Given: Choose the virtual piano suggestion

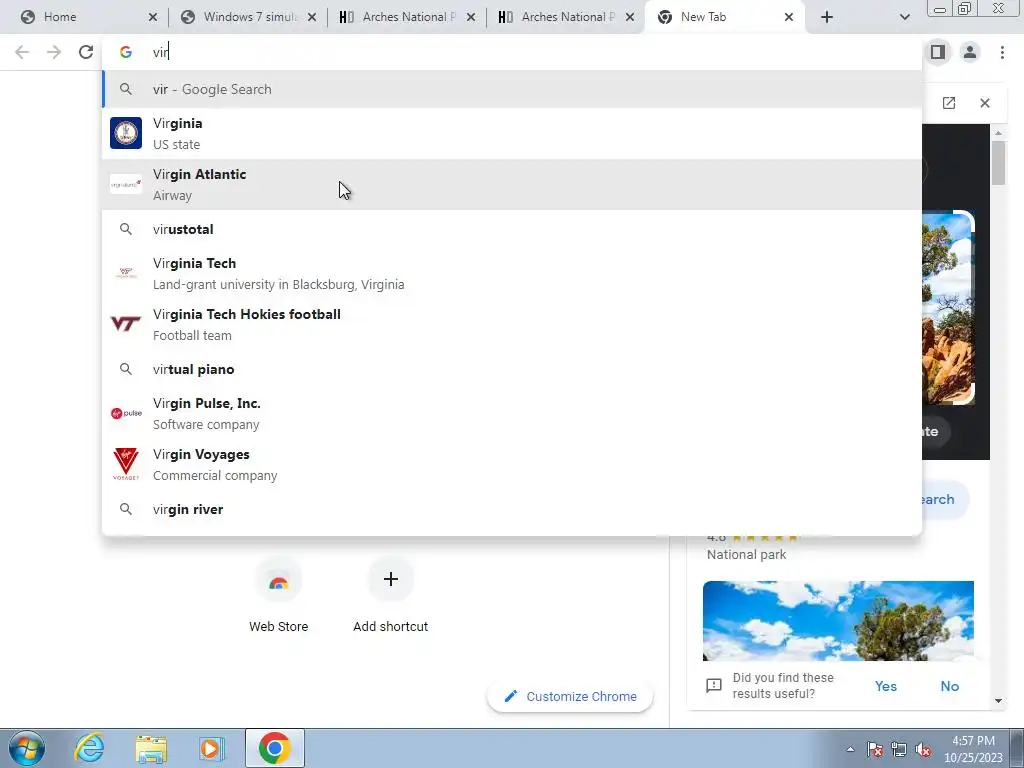Looking at the screenshot, I should tap(512, 369).
